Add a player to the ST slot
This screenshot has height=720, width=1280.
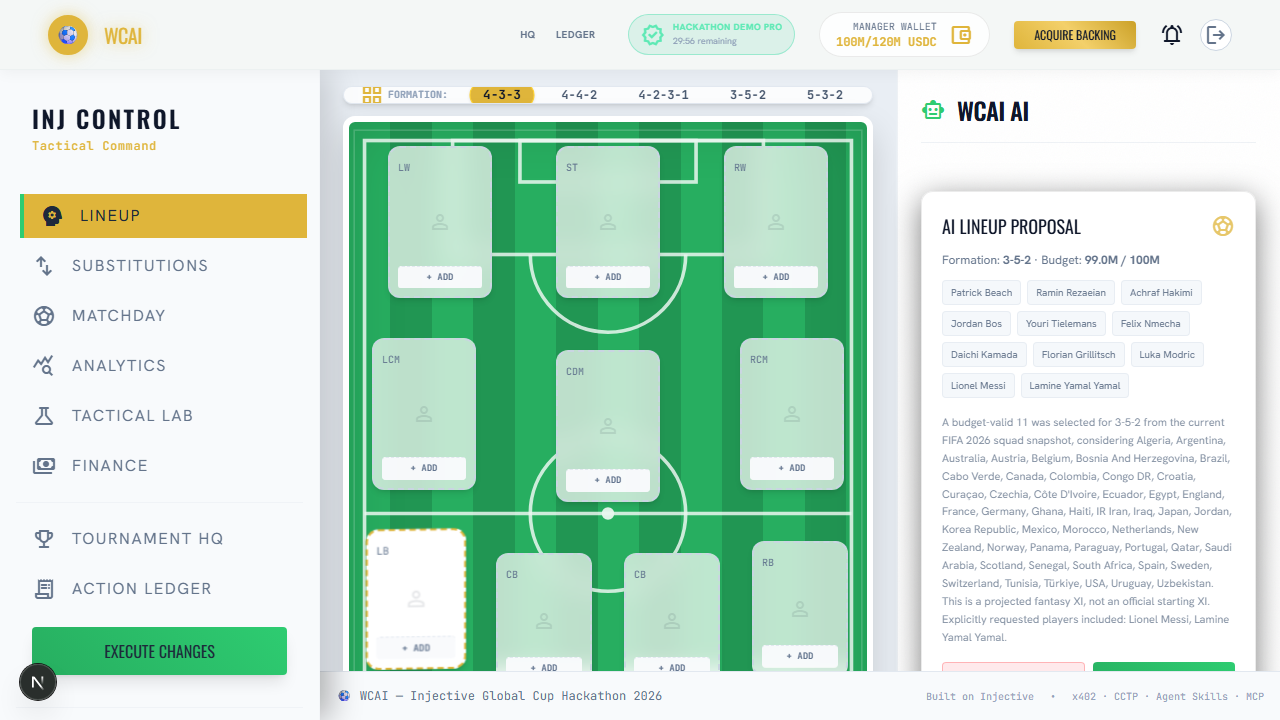(608, 277)
